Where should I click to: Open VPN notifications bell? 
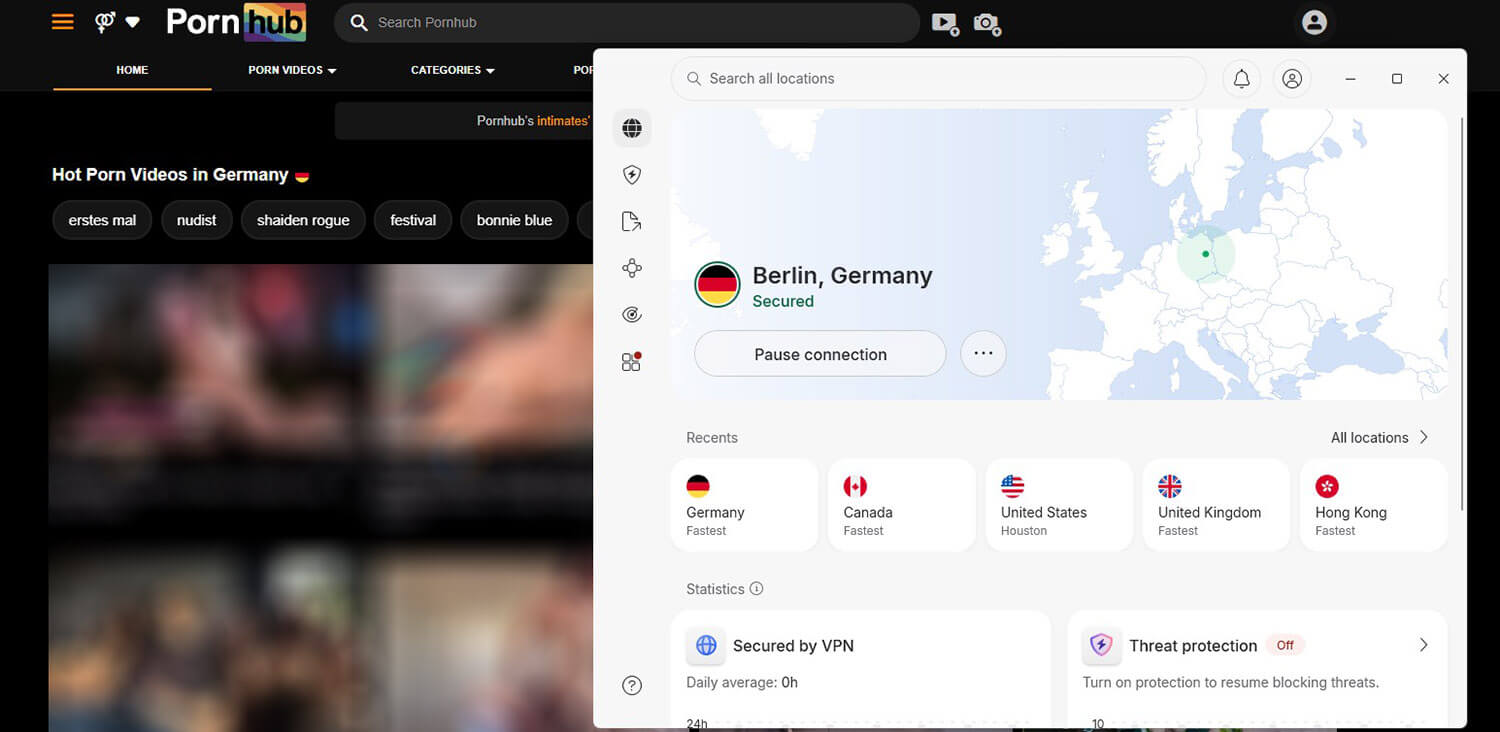(1241, 79)
